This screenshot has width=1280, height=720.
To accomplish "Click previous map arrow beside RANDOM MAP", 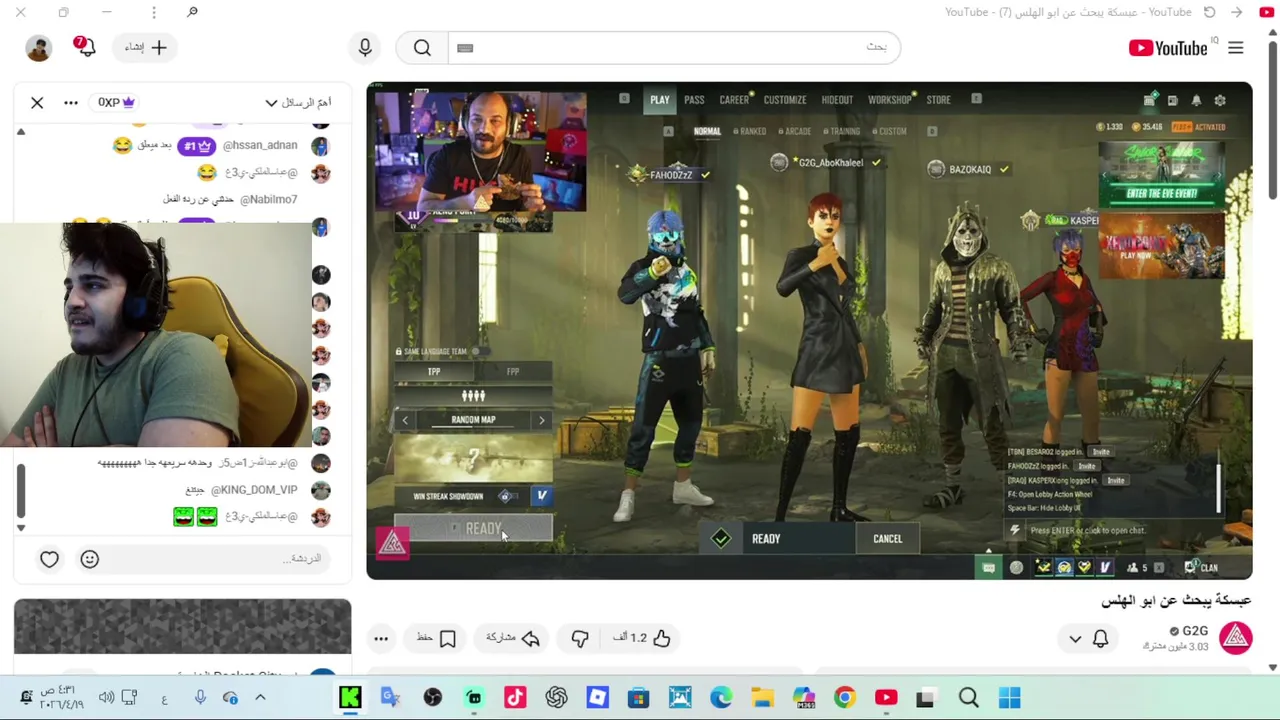I will [405, 420].
